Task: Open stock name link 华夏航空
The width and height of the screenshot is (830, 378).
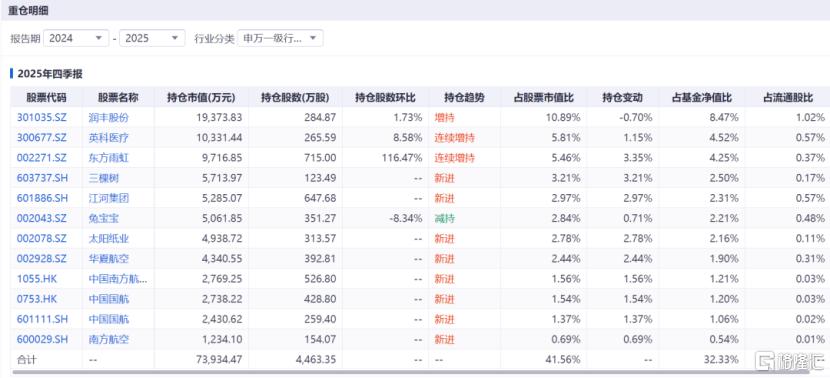Action: [109, 258]
